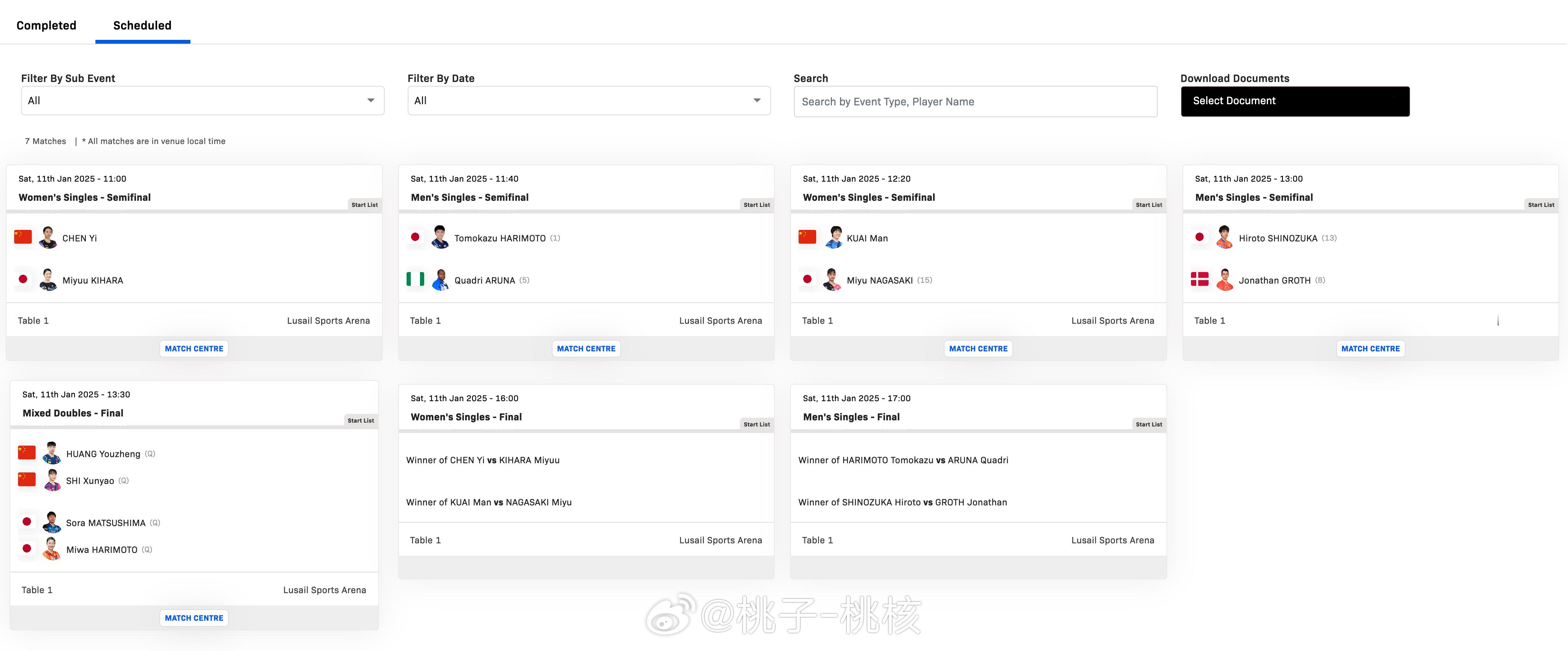This screenshot has width=1568, height=651.
Task: Click Hiroto SHINOZUKA player avatar
Action: pyautogui.click(x=1224, y=237)
